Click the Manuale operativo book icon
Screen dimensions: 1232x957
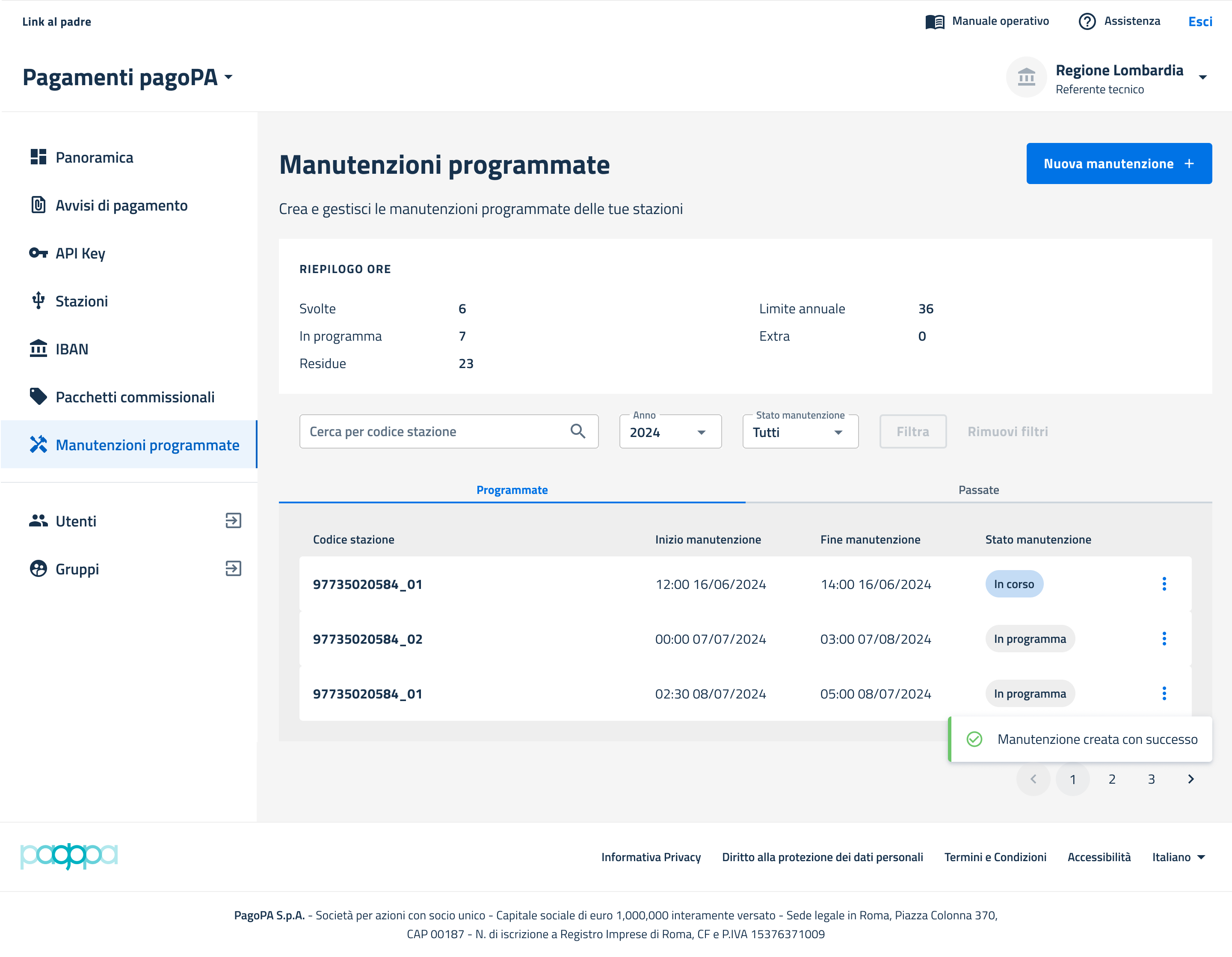coord(935,21)
